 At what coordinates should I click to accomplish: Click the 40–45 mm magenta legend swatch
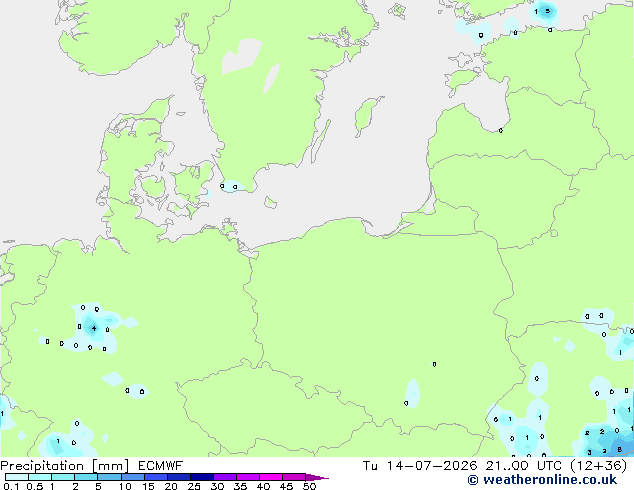pyautogui.click(x=271, y=477)
